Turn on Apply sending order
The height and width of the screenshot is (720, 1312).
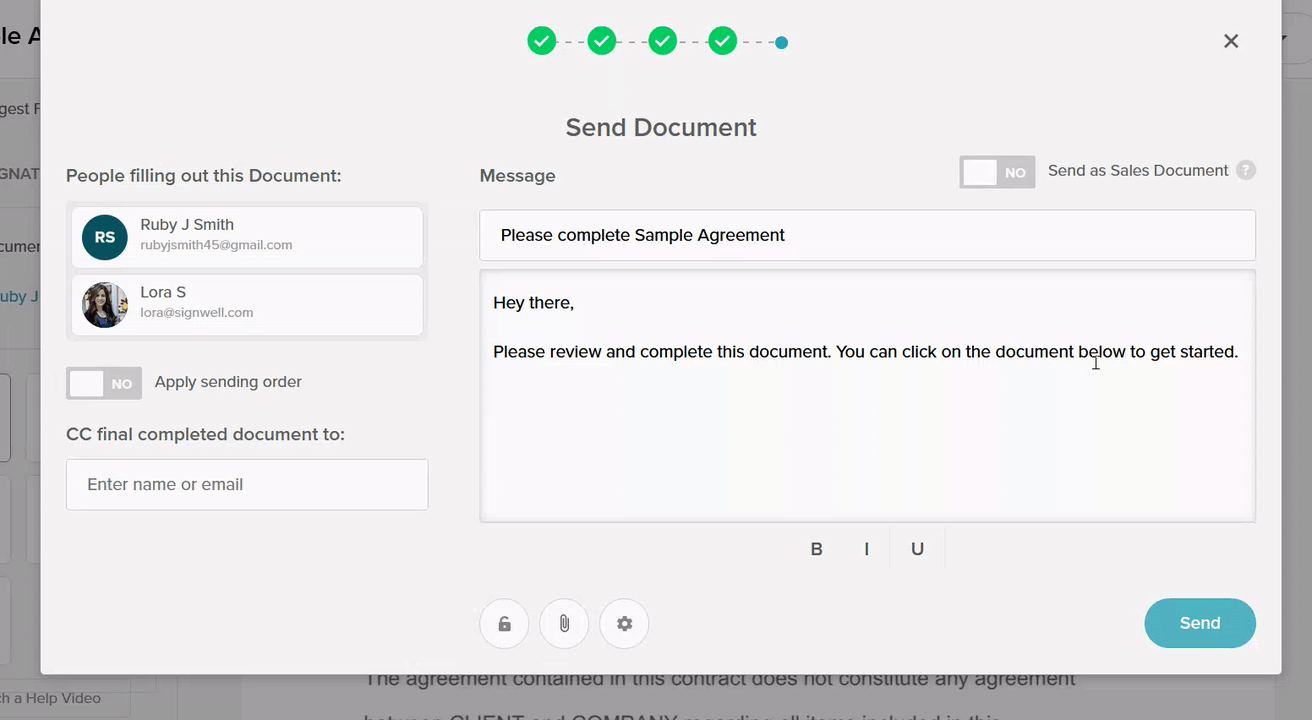click(103, 383)
